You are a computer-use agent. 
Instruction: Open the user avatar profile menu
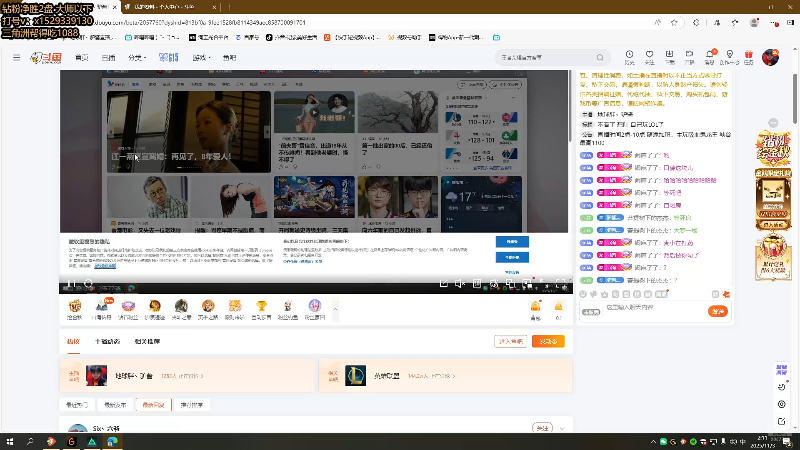tap(770, 57)
